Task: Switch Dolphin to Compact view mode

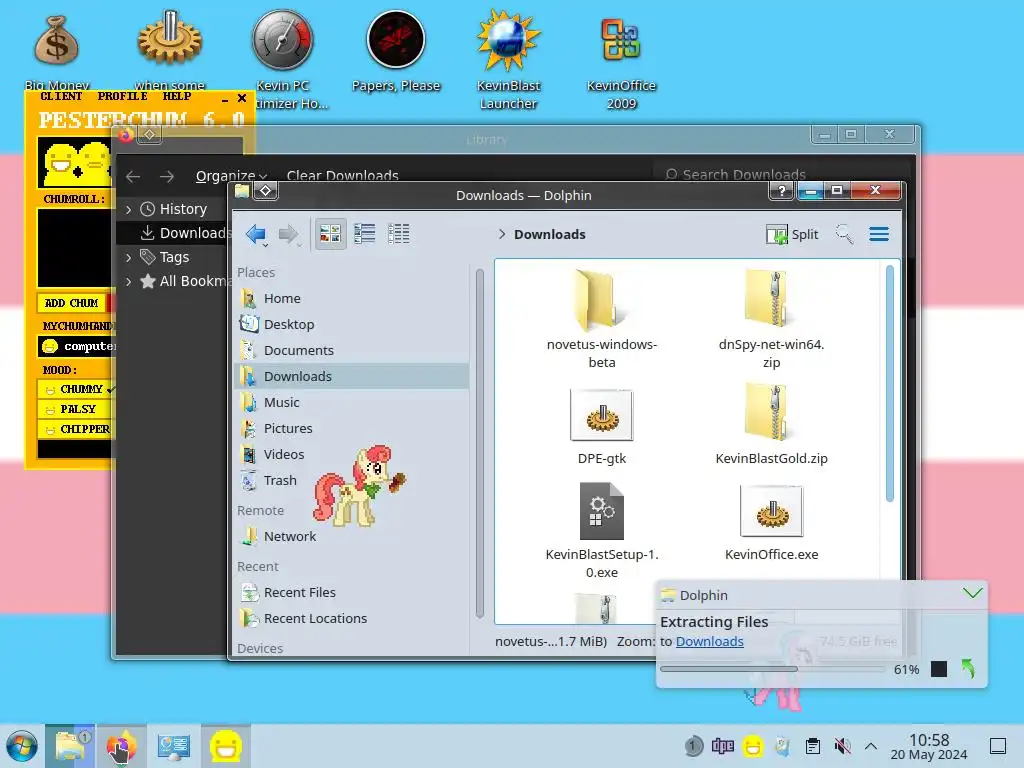Action: click(x=364, y=234)
